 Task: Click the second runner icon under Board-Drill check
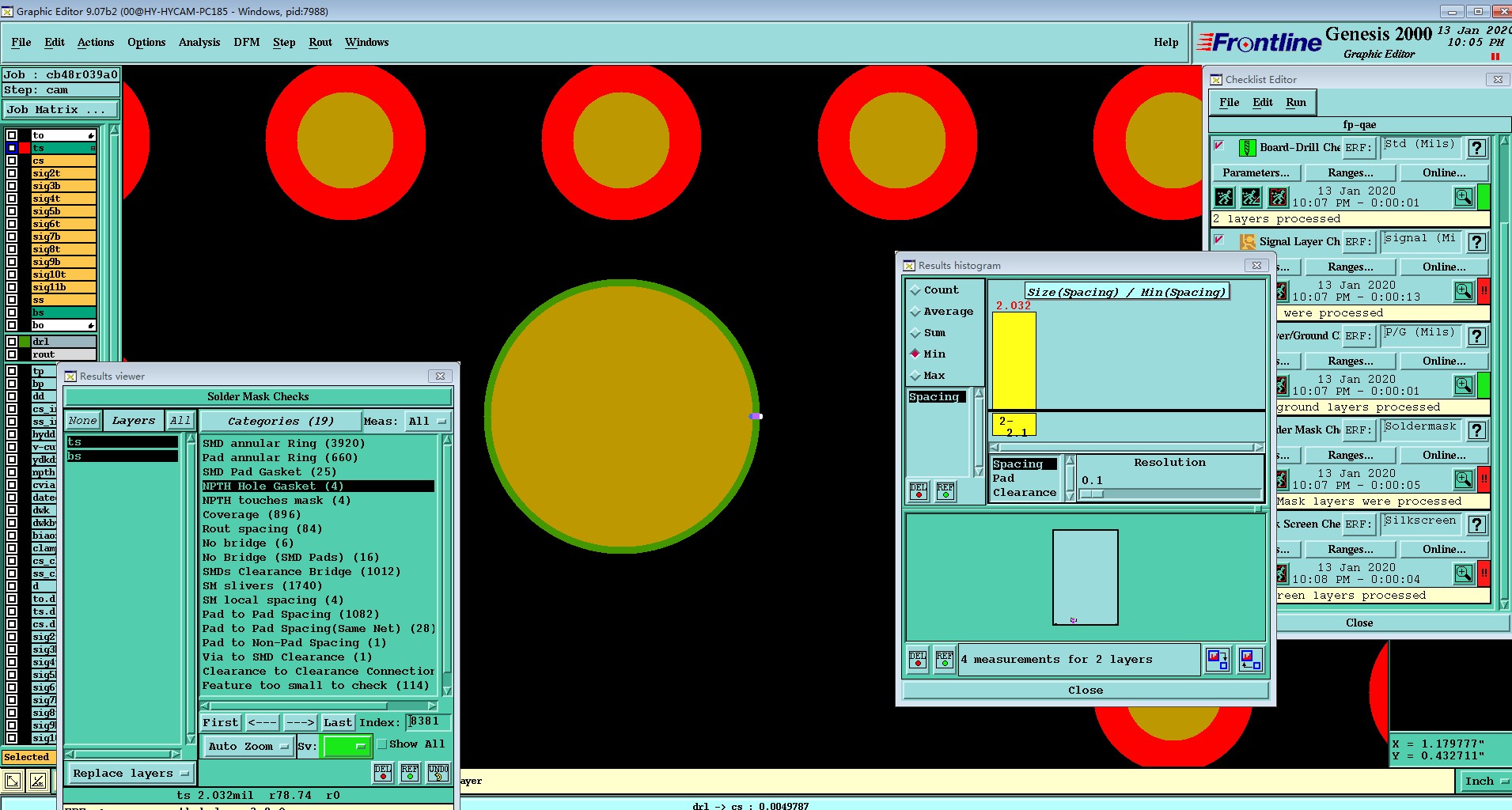1251,197
